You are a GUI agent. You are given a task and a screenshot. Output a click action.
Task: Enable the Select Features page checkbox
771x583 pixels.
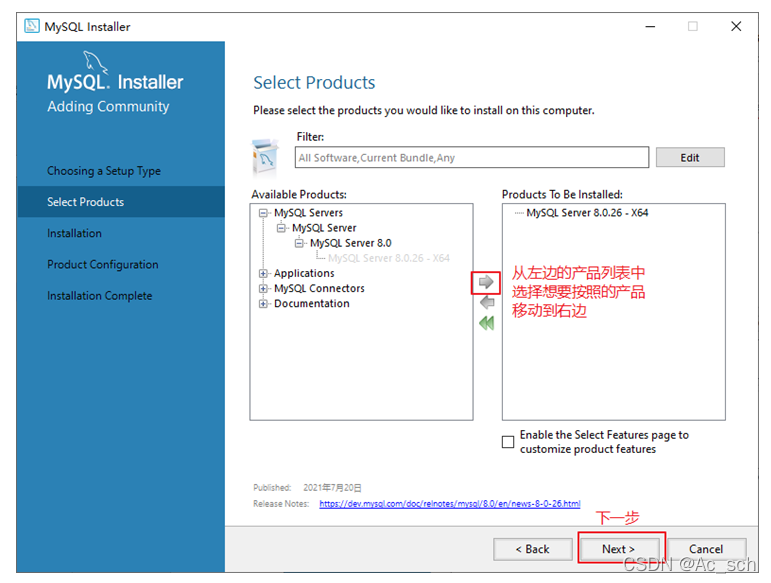(508, 442)
